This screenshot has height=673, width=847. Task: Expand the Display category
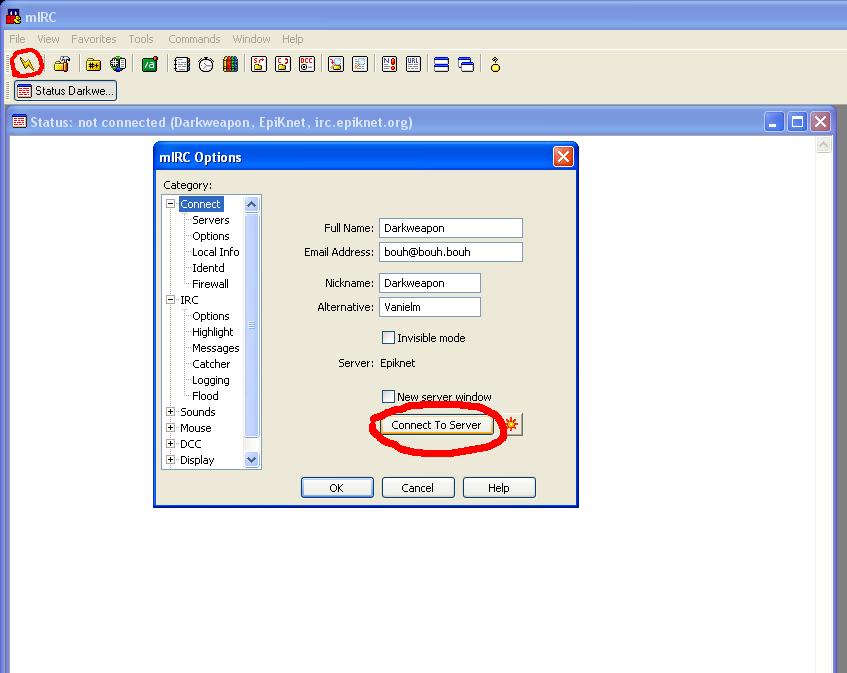(x=171, y=460)
